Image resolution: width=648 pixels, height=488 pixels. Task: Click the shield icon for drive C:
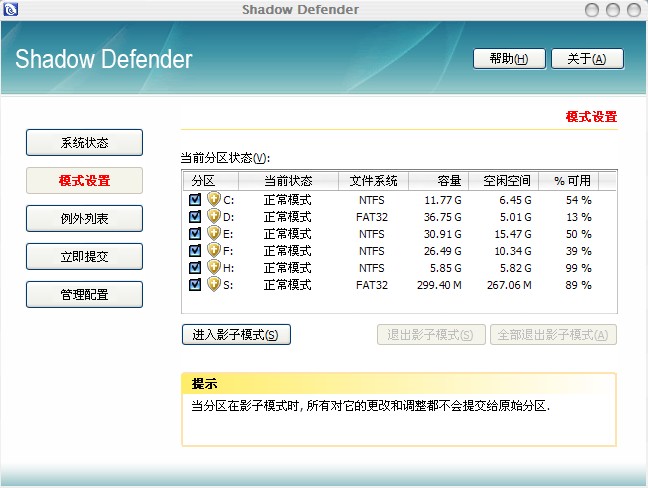(x=214, y=199)
